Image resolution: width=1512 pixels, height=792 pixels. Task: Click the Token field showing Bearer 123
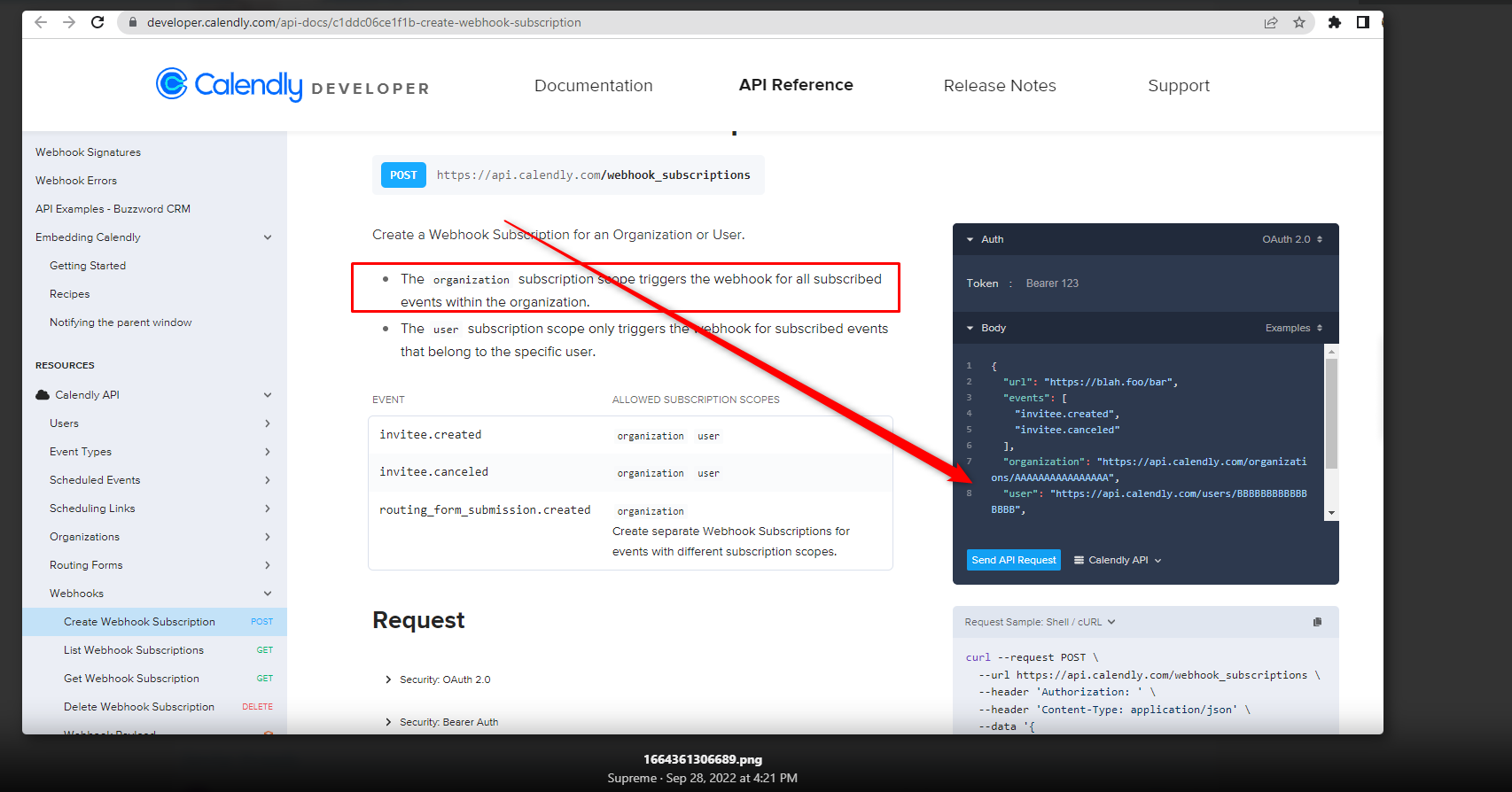(1052, 283)
